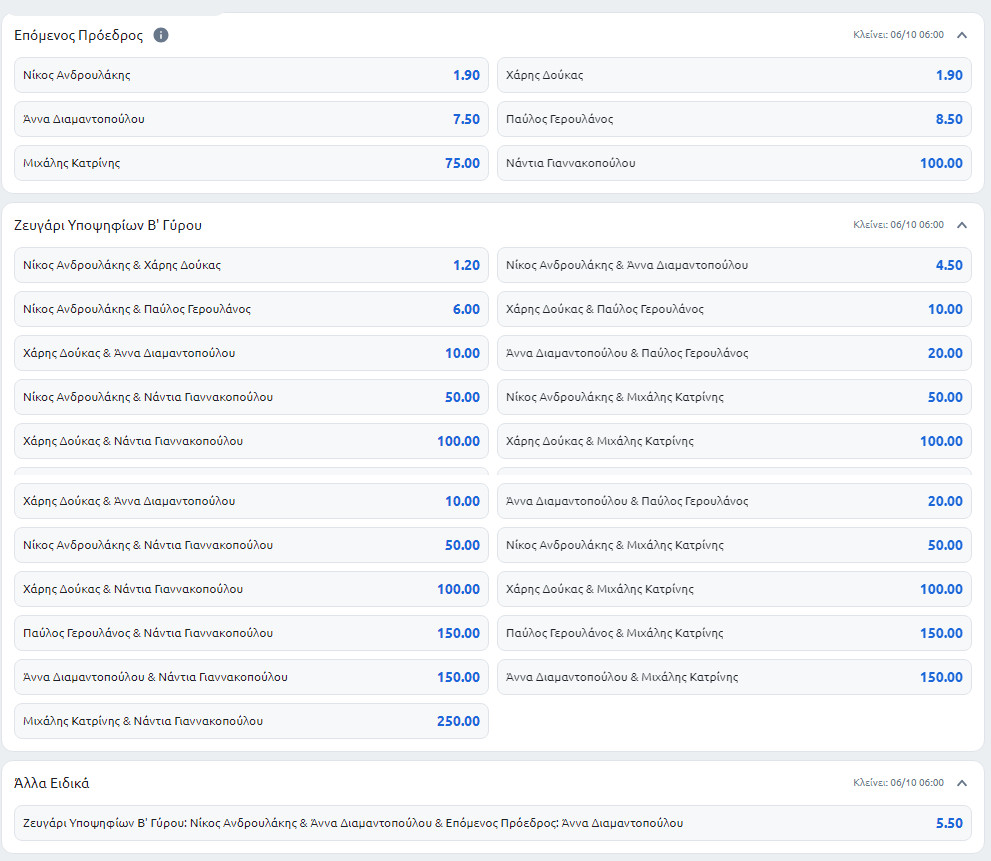Pick pair Άννα Διαμαντοπούλου & Μιχάλης Κατρίνης
The width and height of the screenshot is (991, 861).
coord(734,677)
